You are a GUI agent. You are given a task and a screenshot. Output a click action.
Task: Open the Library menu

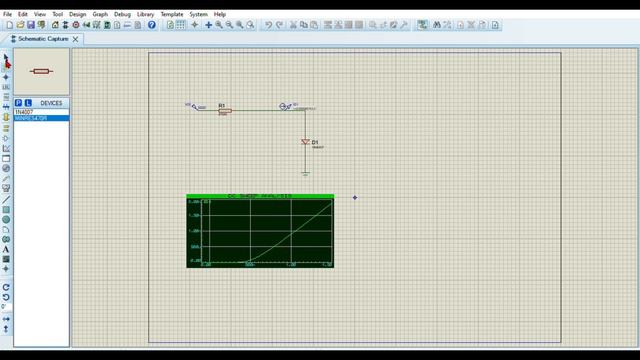pyautogui.click(x=145, y=14)
